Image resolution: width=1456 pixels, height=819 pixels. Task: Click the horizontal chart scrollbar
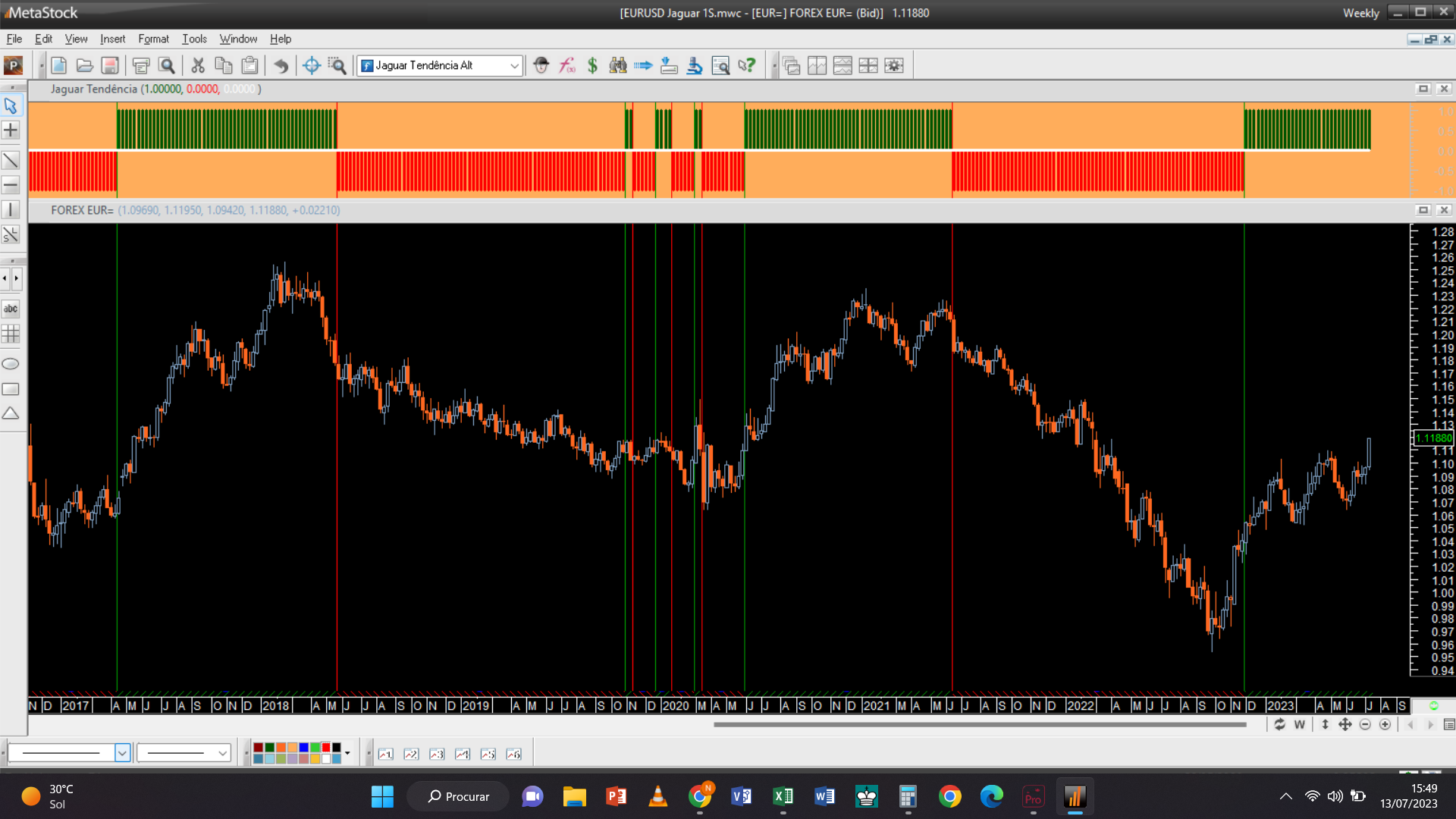coord(978,725)
